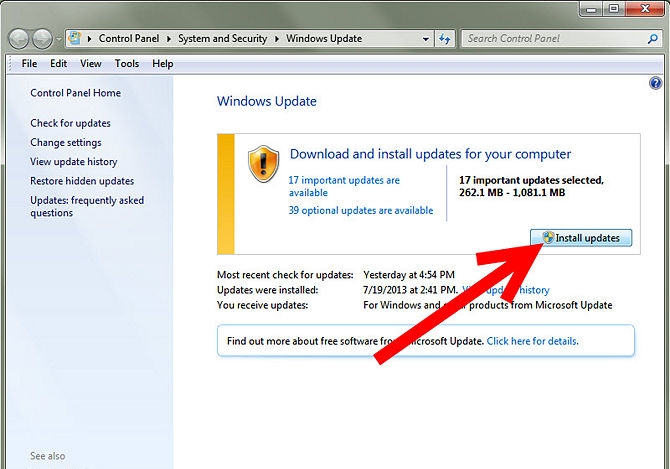Image resolution: width=670 pixels, height=469 pixels.
Task: Go to Control Panel Home
Action: (75, 93)
